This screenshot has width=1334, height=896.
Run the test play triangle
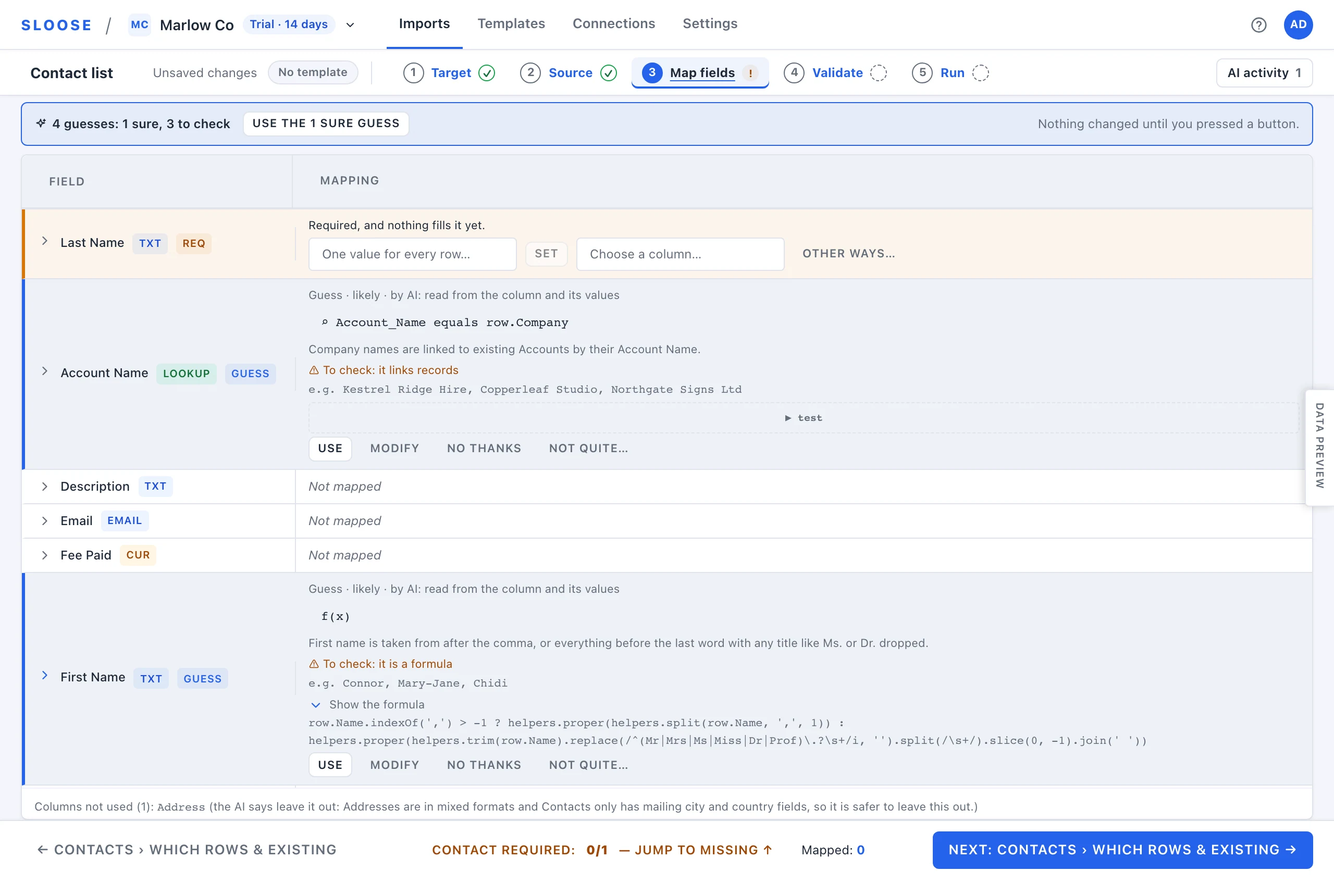pyautogui.click(x=788, y=418)
